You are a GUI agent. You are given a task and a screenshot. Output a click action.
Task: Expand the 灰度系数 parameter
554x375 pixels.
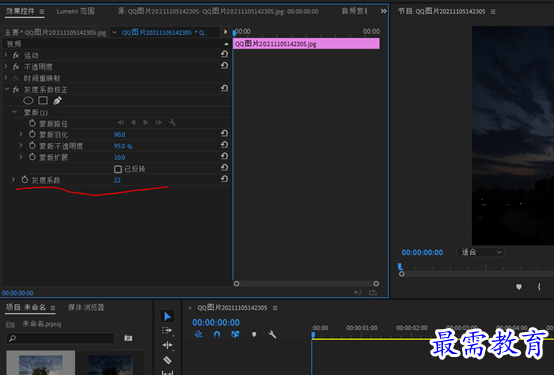click(13, 180)
